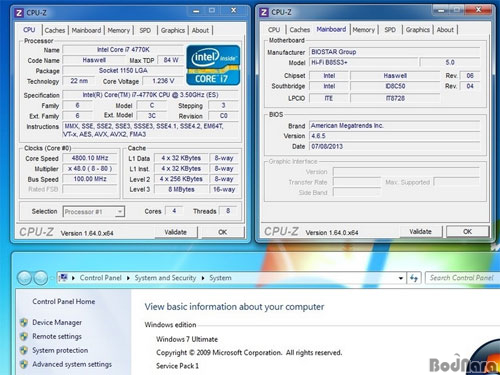Open System protection link

tap(60, 350)
